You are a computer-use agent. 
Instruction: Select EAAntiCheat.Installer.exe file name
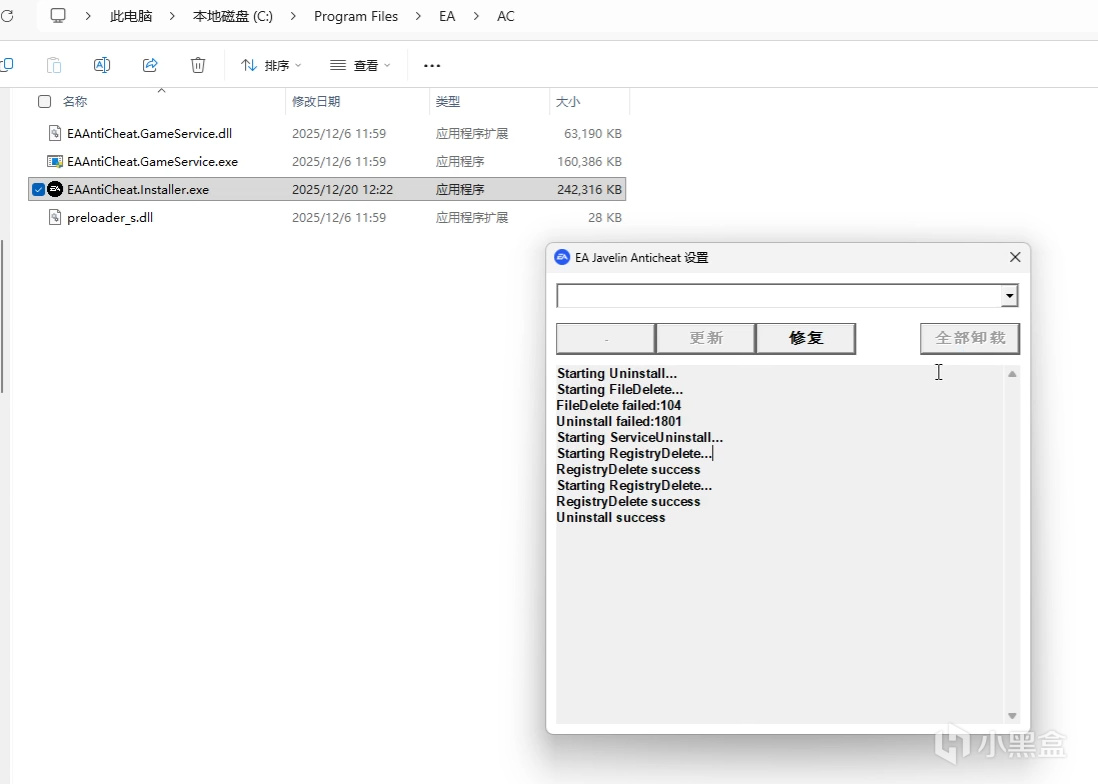pos(138,189)
